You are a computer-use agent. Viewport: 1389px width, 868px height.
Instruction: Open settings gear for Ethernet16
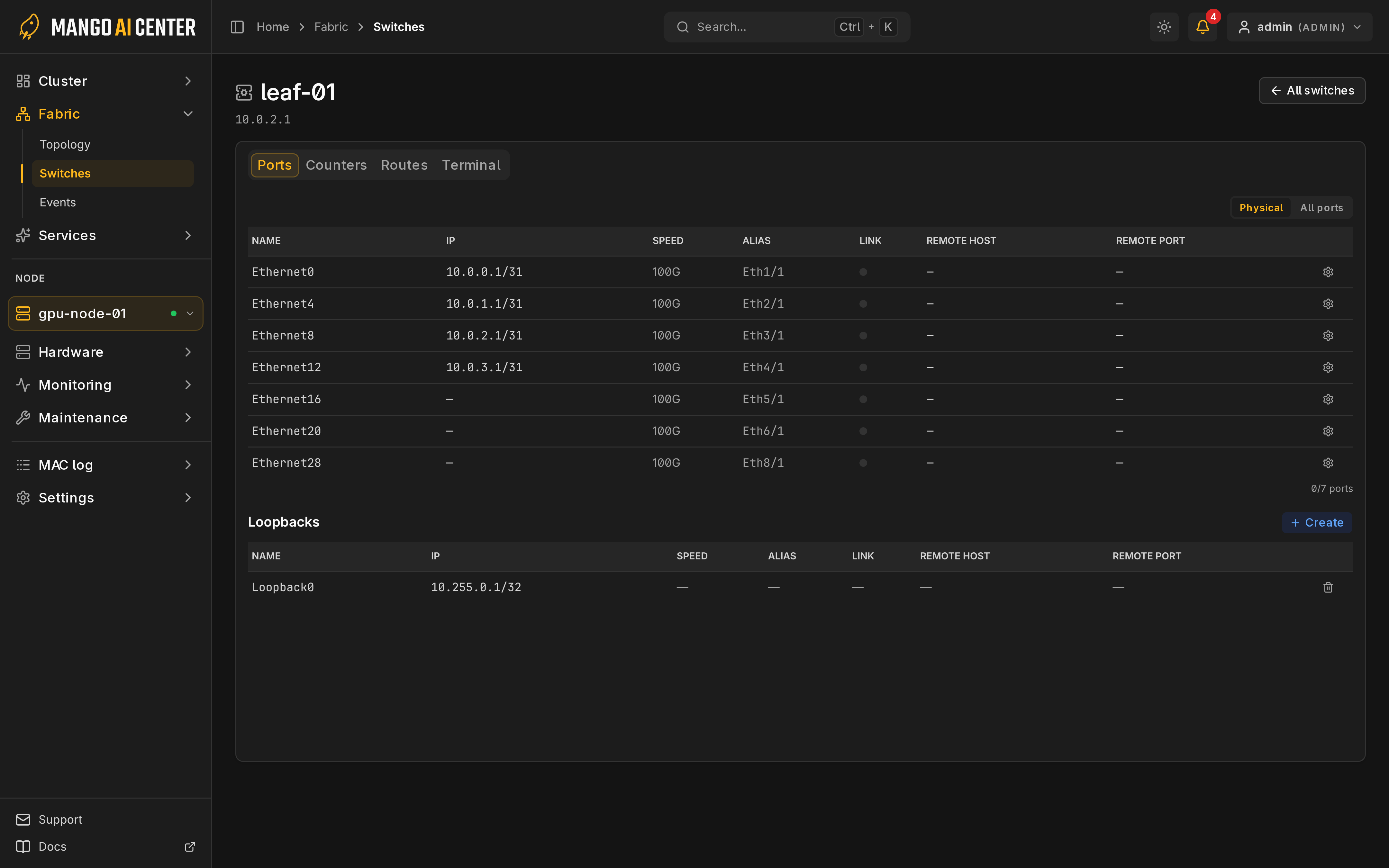pos(1328,400)
